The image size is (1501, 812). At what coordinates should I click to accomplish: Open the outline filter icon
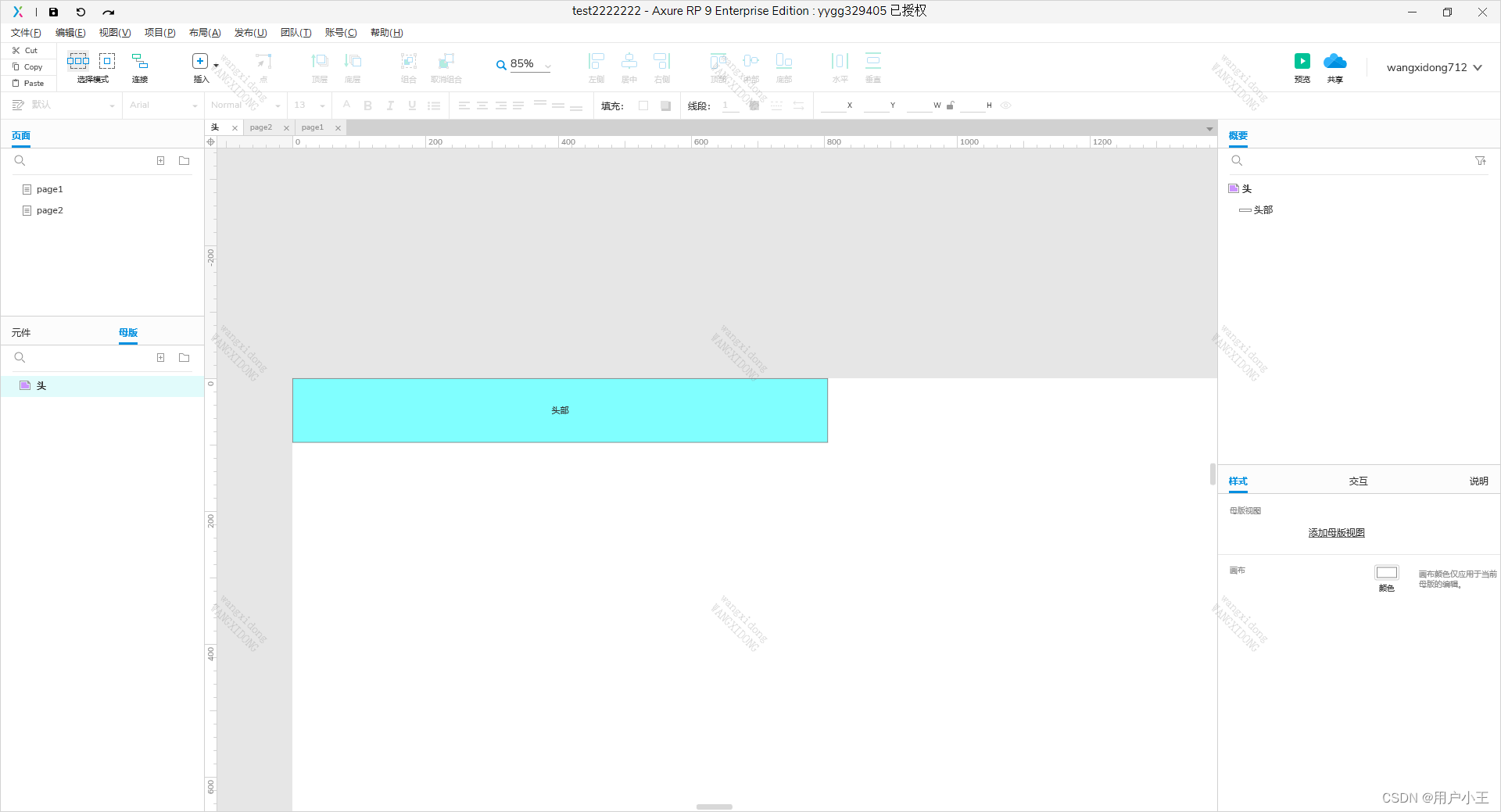[1481, 160]
